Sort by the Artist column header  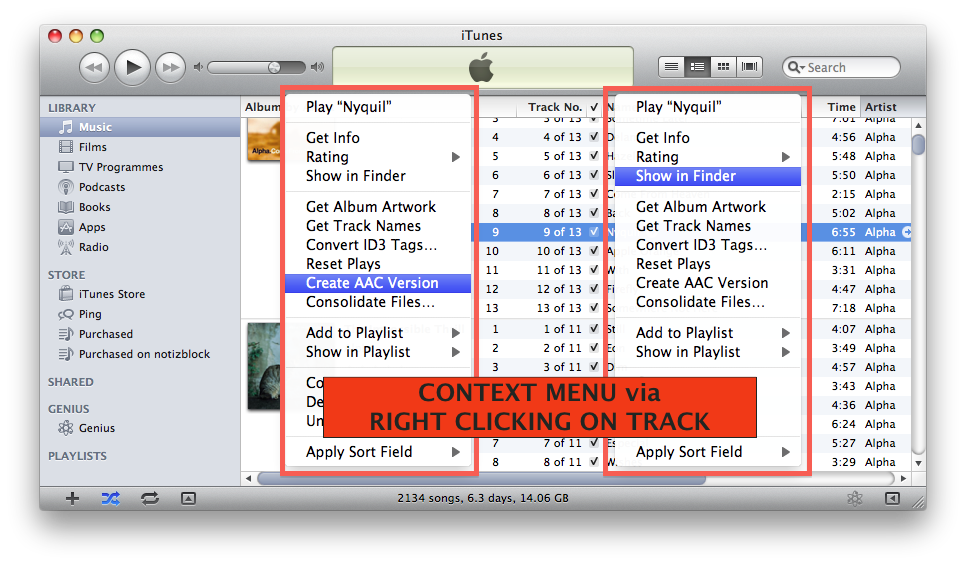880,107
